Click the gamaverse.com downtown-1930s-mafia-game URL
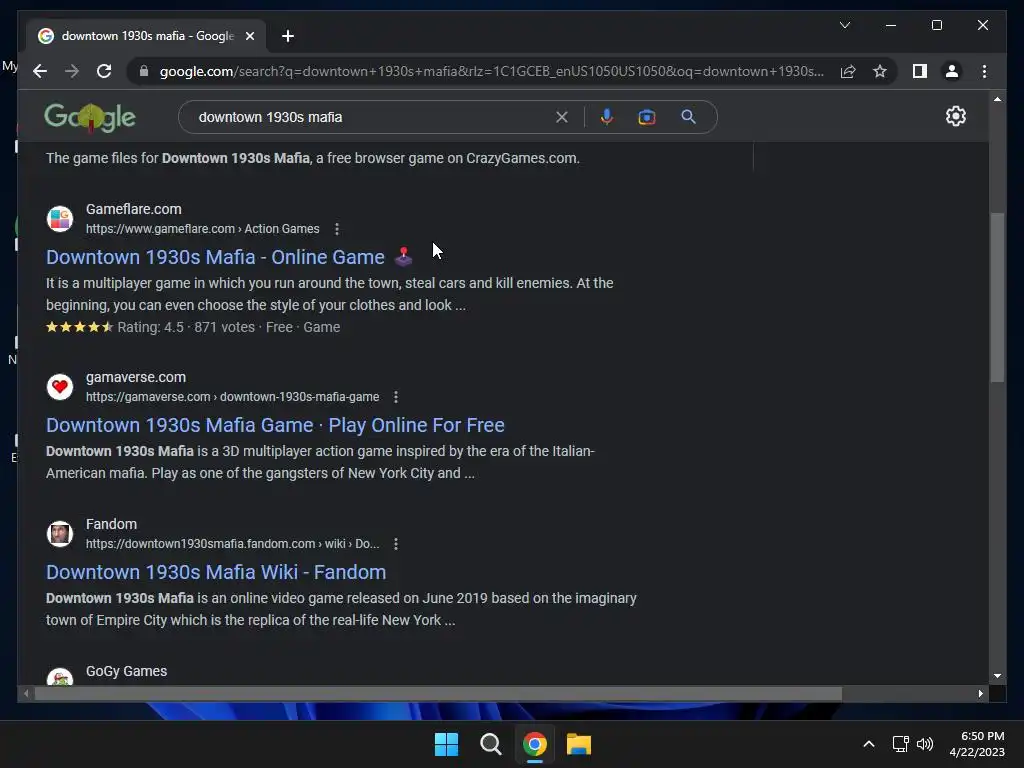The image size is (1024, 768). (x=232, y=396)
